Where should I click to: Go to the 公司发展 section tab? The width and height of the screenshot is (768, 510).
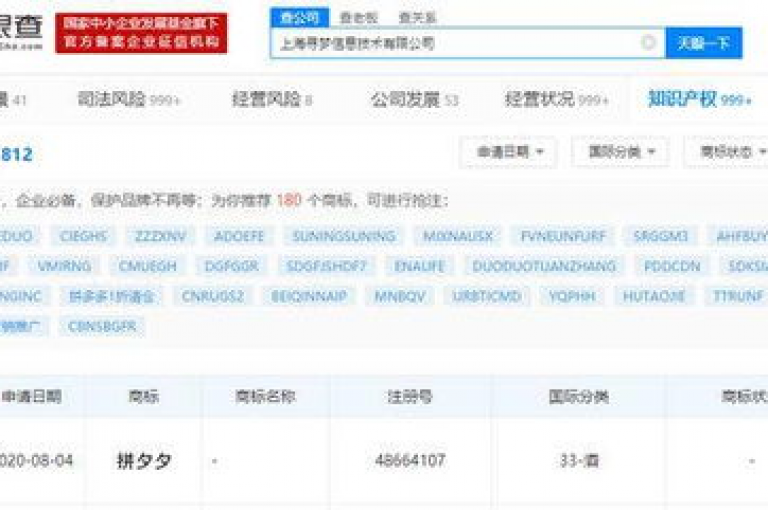[414, 99]
